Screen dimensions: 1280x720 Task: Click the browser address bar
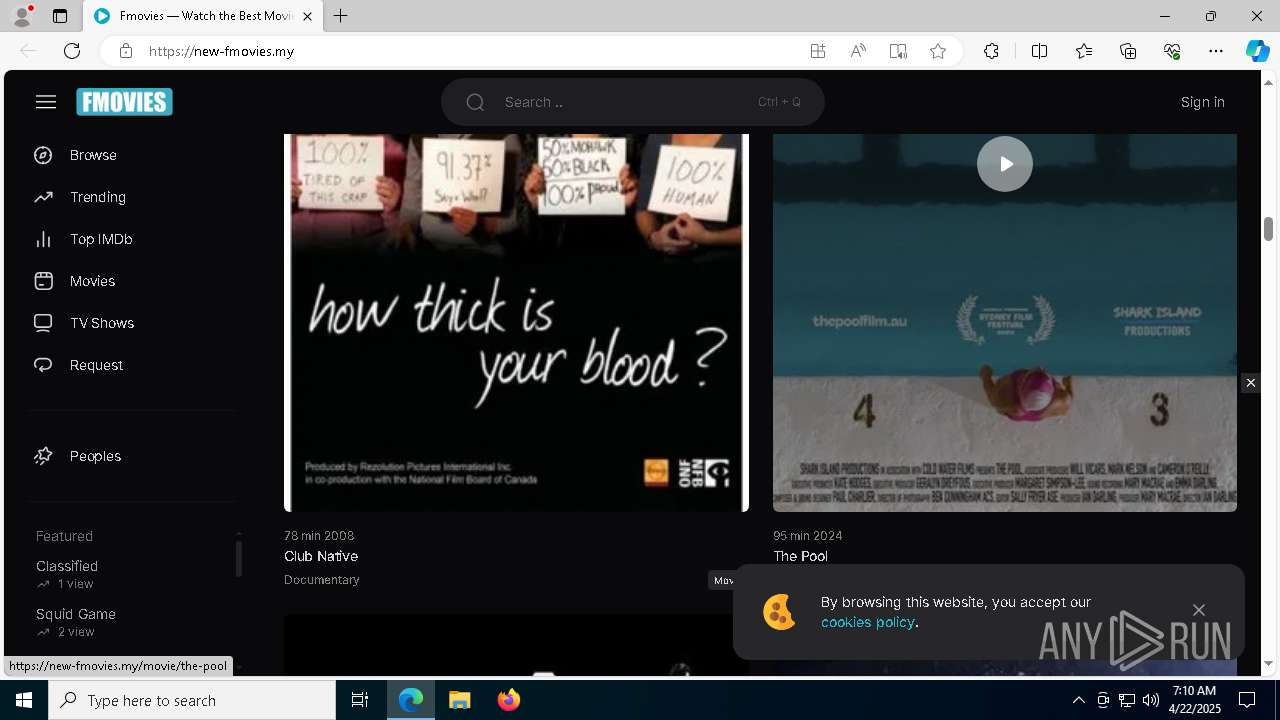point(470,51)
